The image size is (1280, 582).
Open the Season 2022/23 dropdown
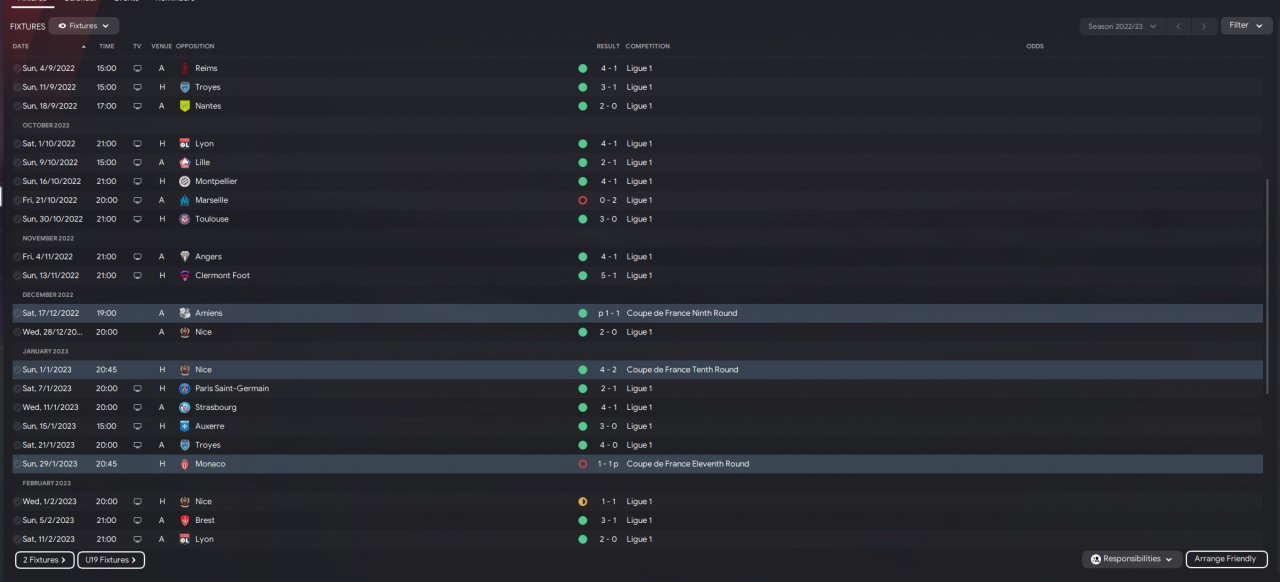(x=1122, y=26)
